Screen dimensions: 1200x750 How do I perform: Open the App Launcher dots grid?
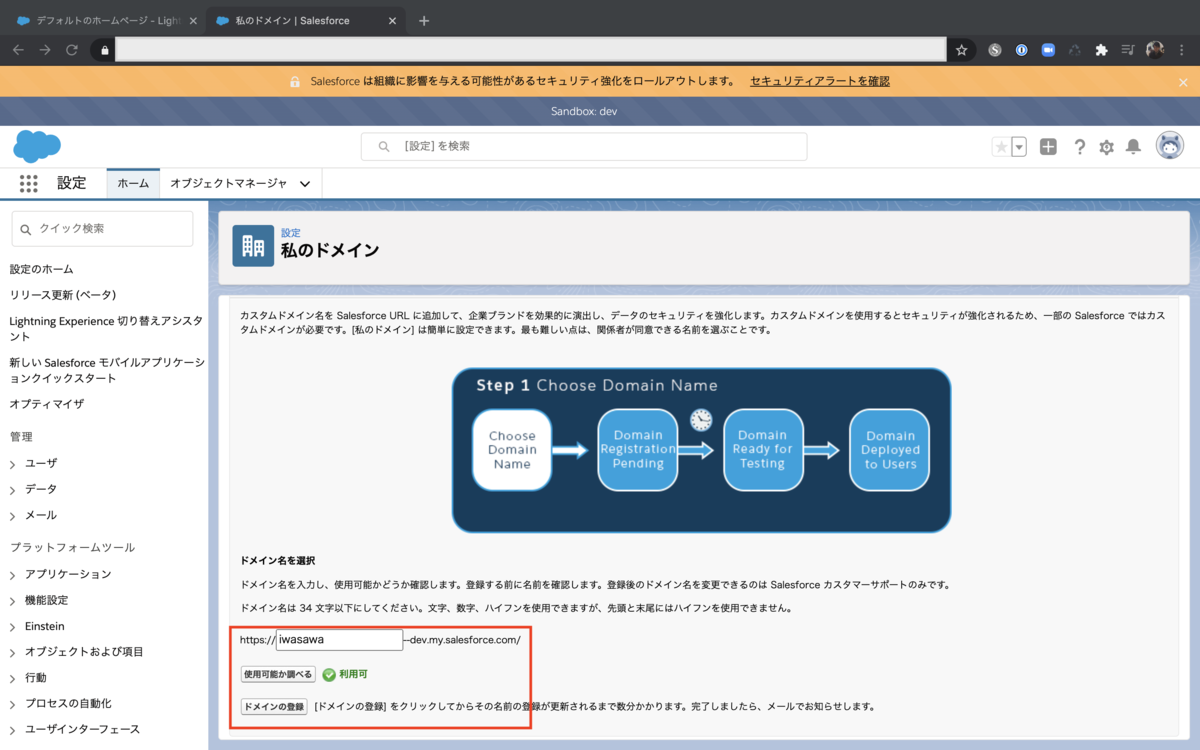click(x=28, y=184)
